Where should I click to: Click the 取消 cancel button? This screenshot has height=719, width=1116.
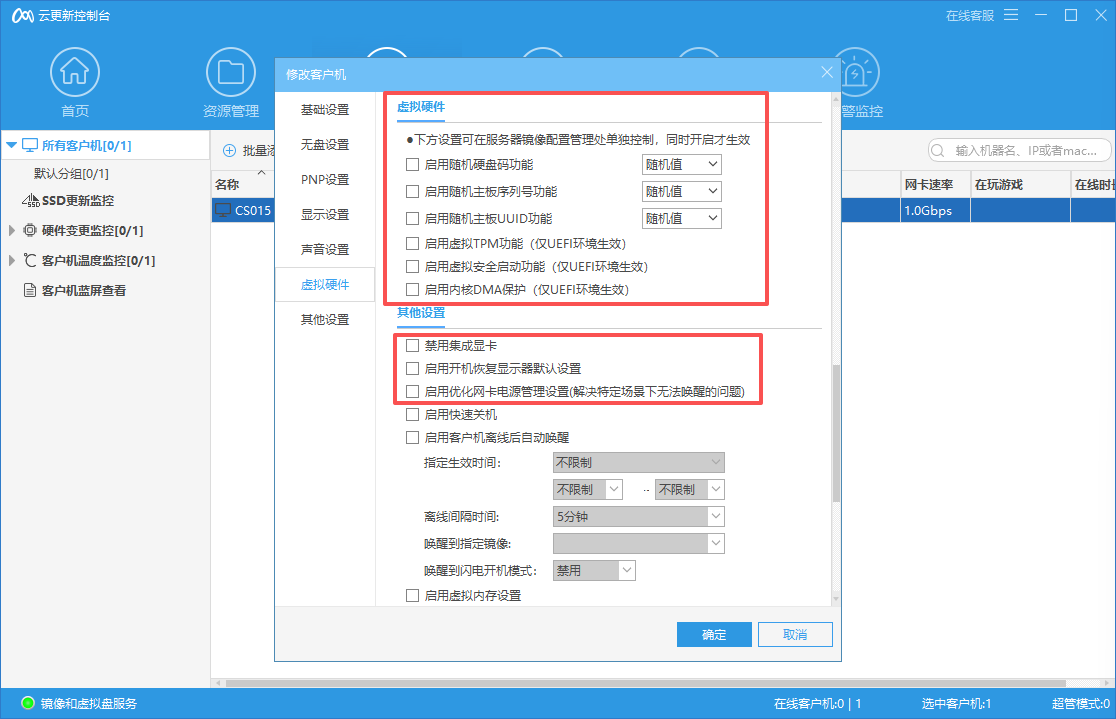795,634
